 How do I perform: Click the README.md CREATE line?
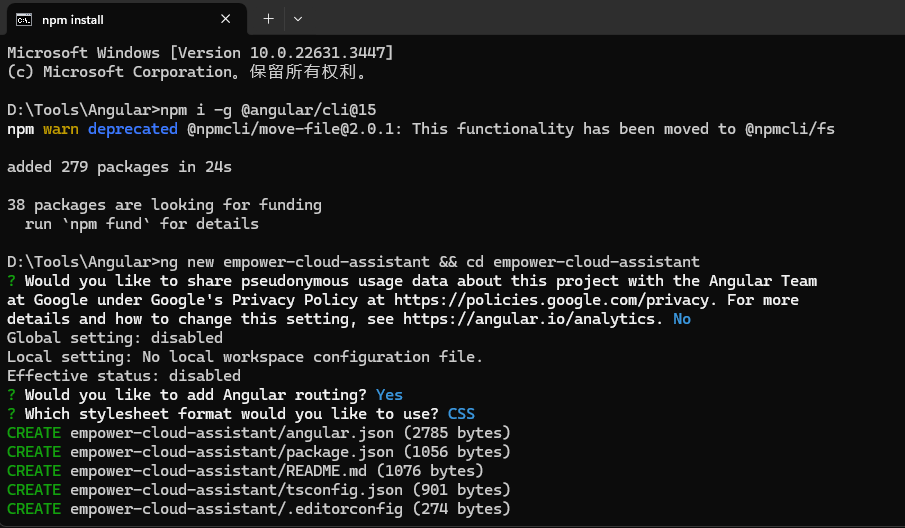pos(245,471)
